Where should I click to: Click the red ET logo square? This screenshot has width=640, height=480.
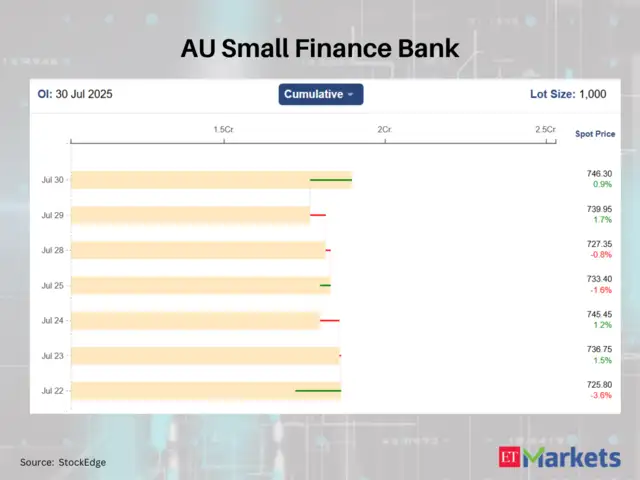510,458
